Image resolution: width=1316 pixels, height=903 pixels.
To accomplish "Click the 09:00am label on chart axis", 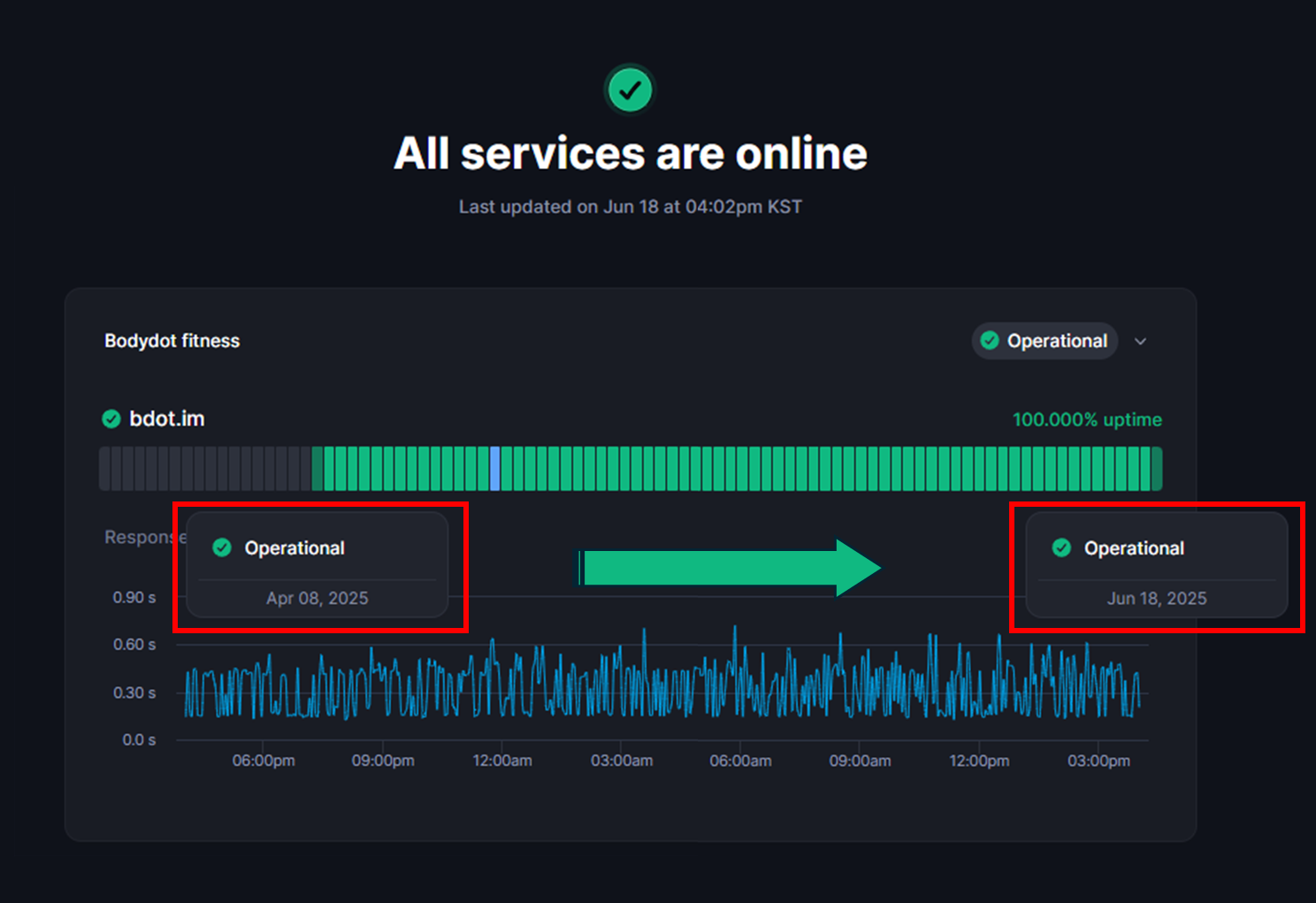I will (860, 761).
